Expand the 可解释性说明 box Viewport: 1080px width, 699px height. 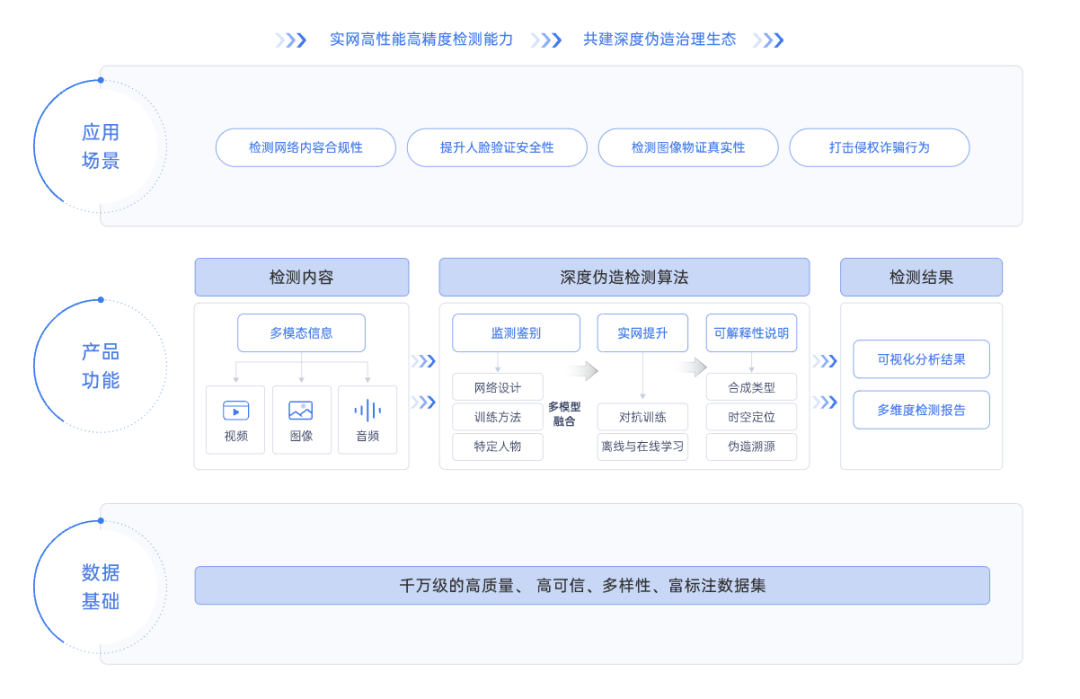click(x=751, y=333)
